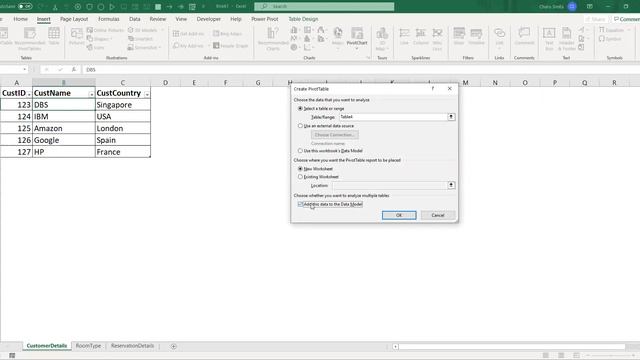The height and width of the screenshot is (360, 640).
Task: Select 'Use this workbook's Data Model' radio
Action: click(x=300, y=151)
